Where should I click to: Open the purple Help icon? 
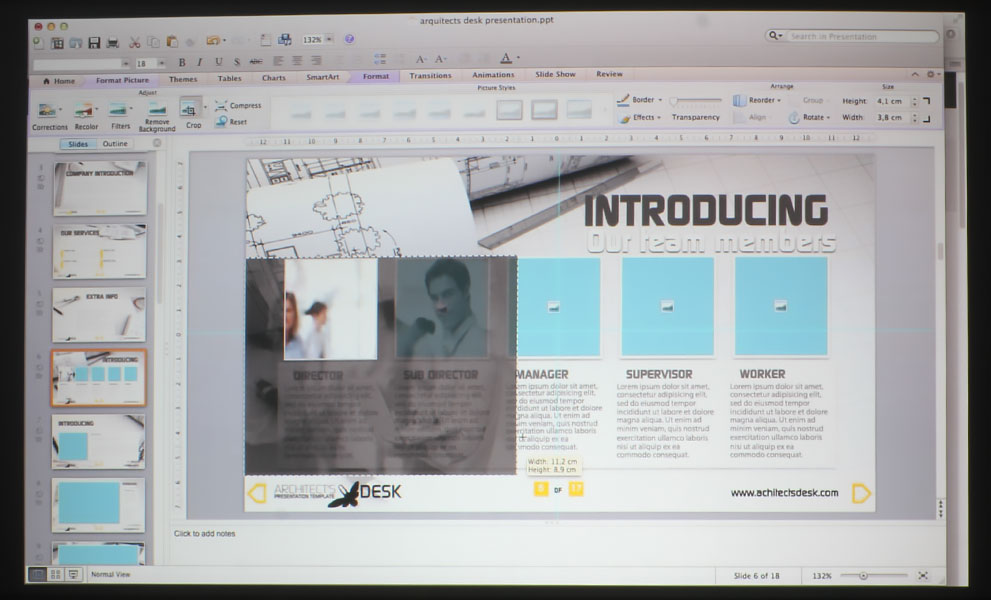click(349, 40)
